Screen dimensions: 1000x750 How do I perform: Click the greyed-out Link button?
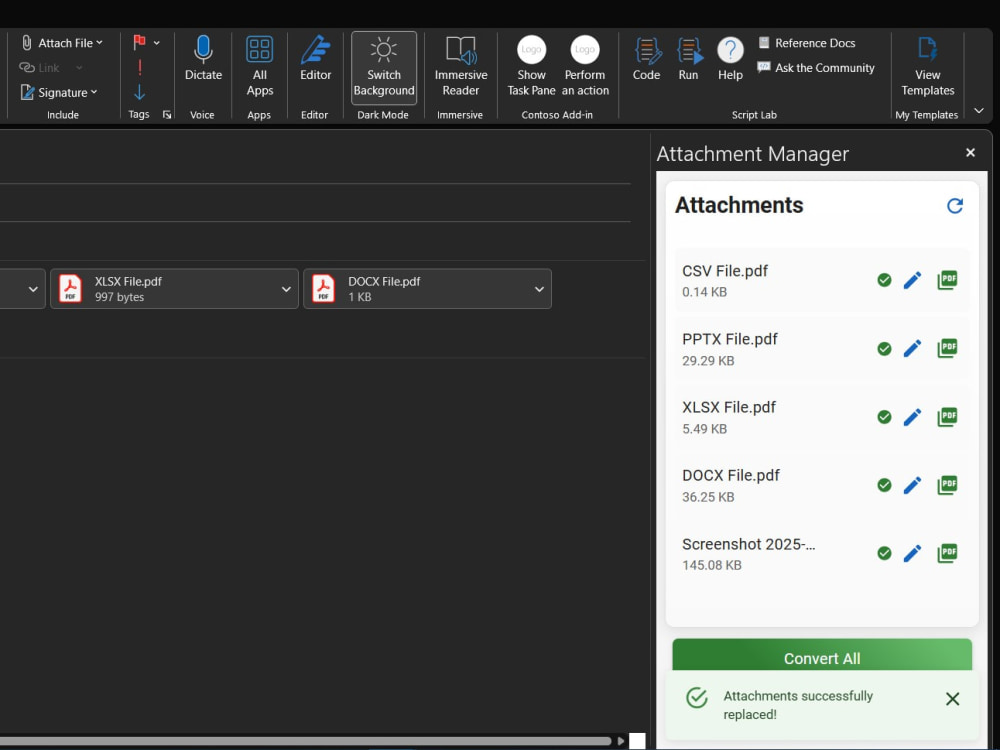coord(40,68)
